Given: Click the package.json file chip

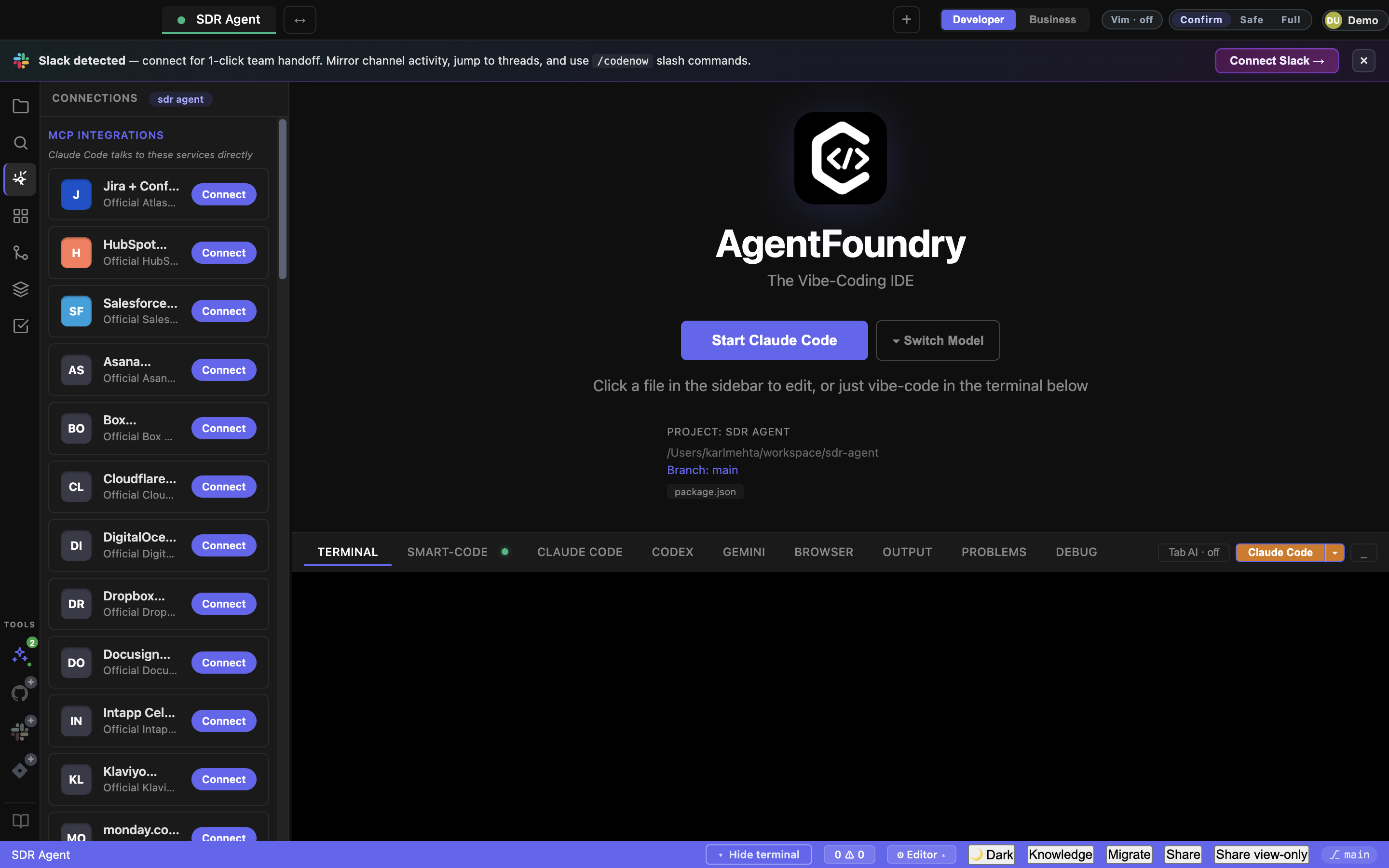Looking at the screenshot, I should [705, 492].
